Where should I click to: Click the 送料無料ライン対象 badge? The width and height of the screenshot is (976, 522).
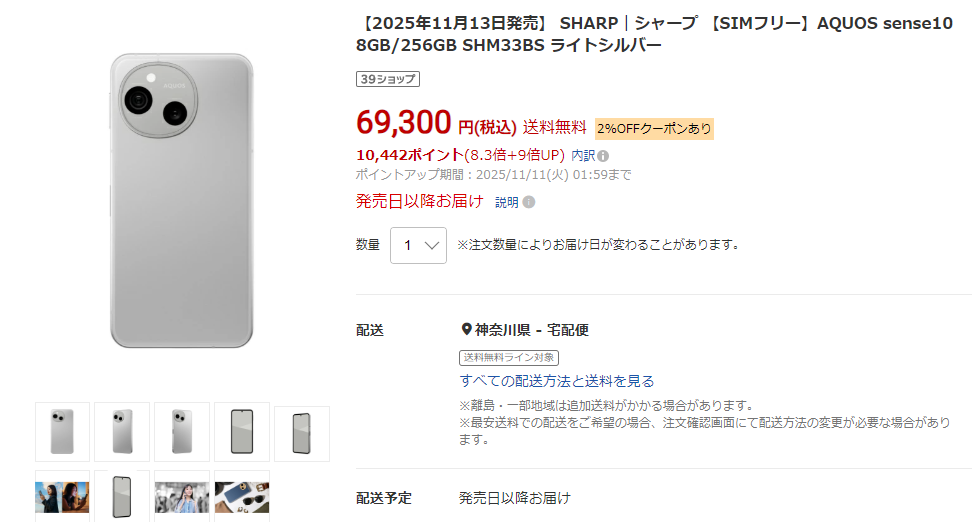click(509, 357)
